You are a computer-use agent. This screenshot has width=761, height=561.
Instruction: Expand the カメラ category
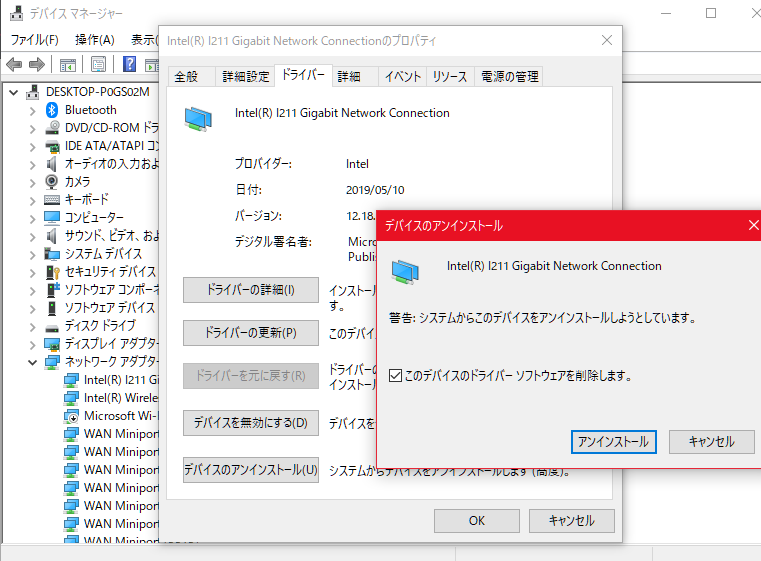(x=33, y=183)
